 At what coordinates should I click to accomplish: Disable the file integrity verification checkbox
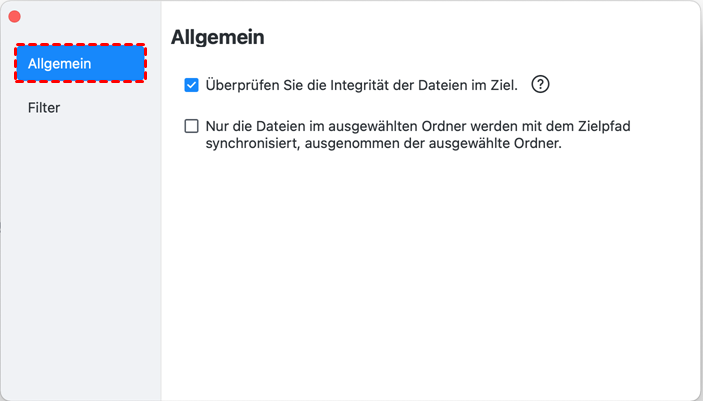tap(192, 85)
